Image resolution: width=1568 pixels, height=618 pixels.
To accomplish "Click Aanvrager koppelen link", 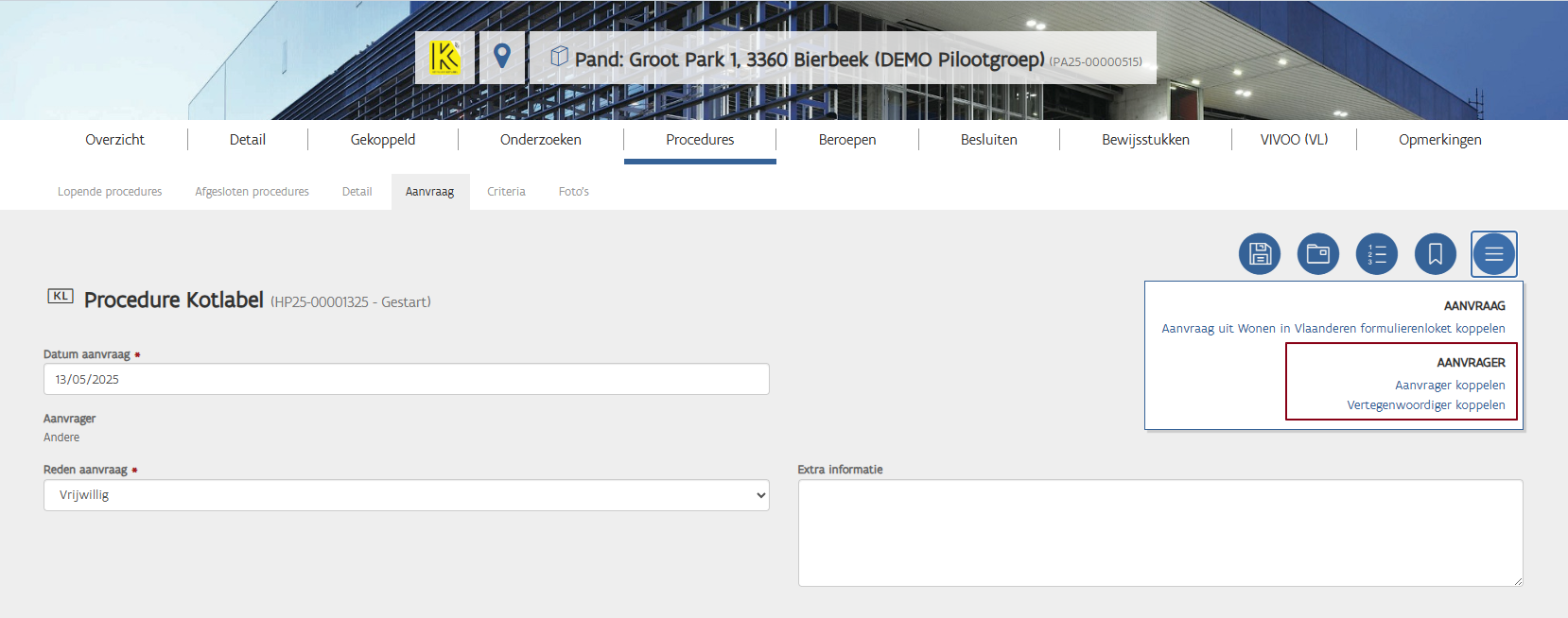I will tap(1449, 386).
